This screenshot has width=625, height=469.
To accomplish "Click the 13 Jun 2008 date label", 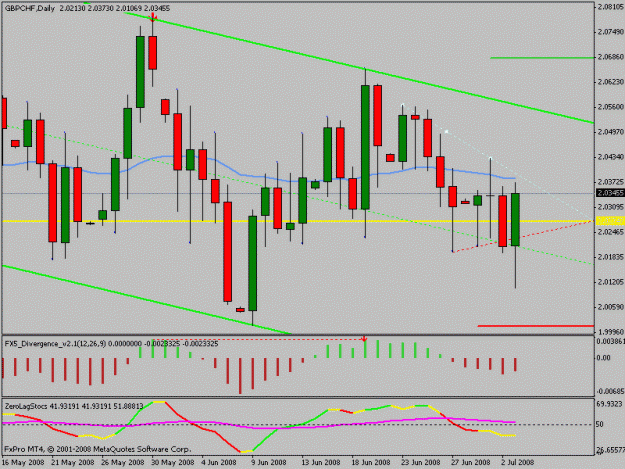I will [x=321, y=462].
